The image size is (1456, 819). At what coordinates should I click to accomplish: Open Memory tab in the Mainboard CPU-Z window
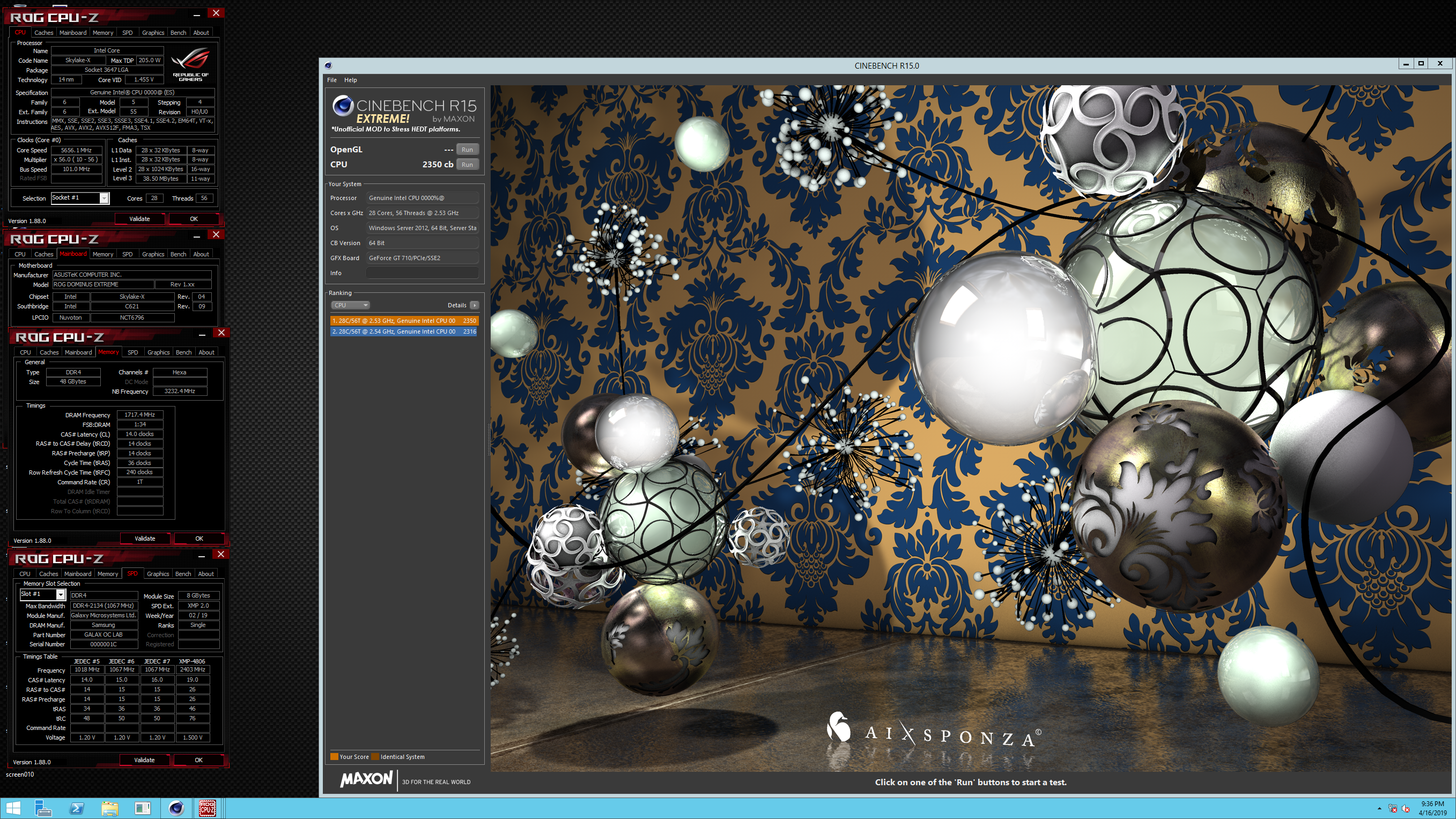tap(103, 254)
